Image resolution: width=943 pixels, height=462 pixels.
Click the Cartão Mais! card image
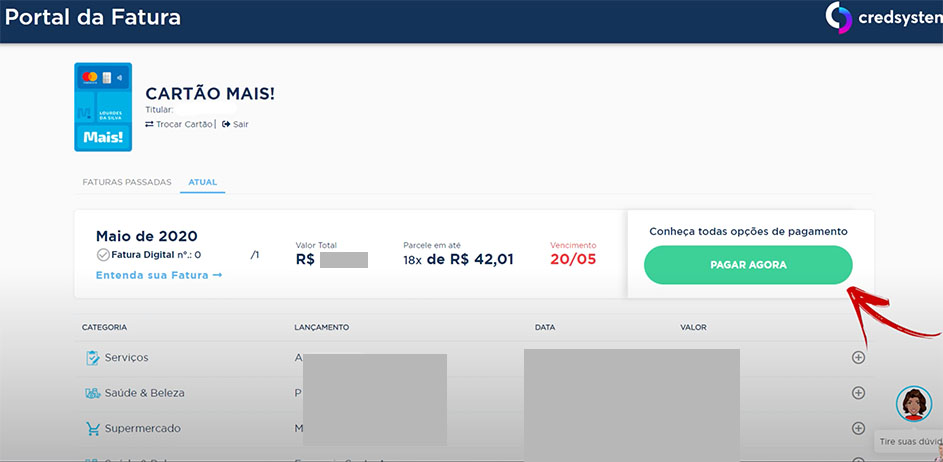(x=103, y=106)
